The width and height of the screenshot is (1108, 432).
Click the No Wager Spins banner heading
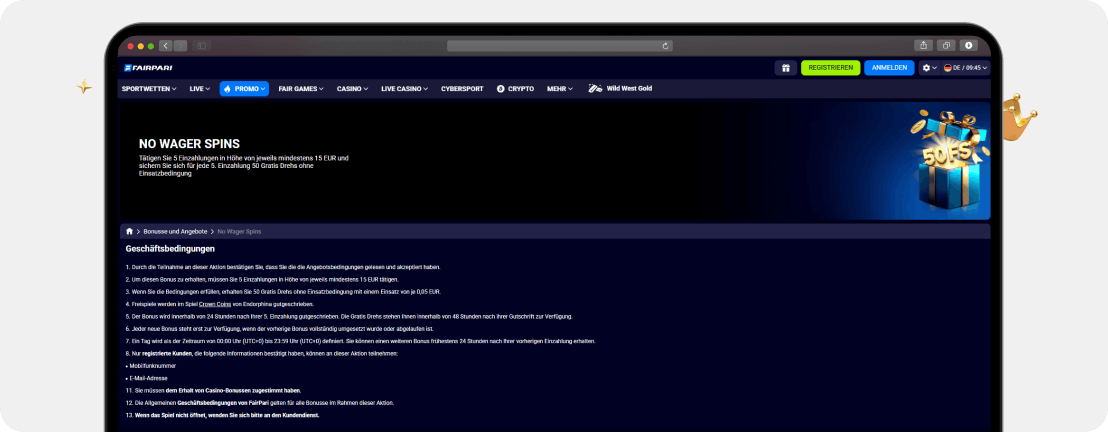[189, 144]
